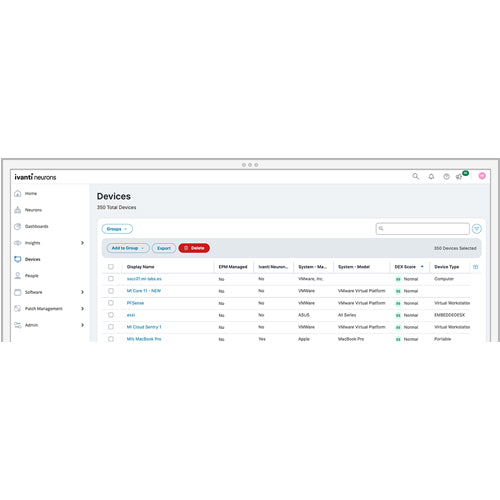Click into the devices search field

coord(423,229)
